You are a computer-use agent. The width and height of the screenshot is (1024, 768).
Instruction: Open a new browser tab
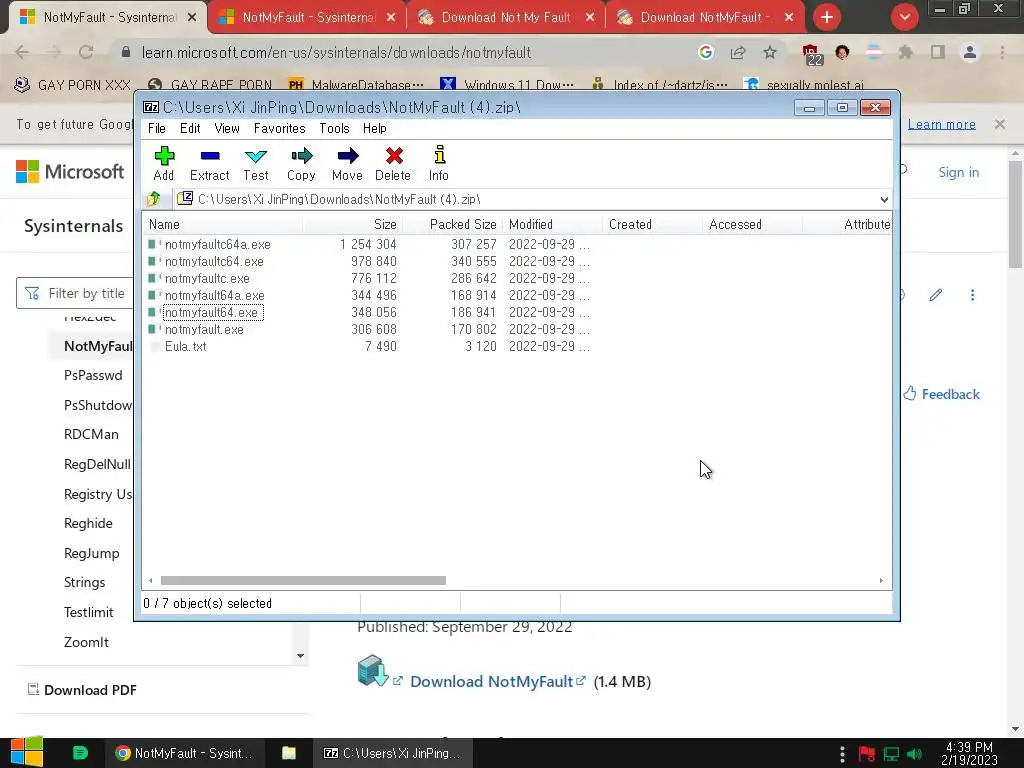pyautogui.click(x=827, y=17)
